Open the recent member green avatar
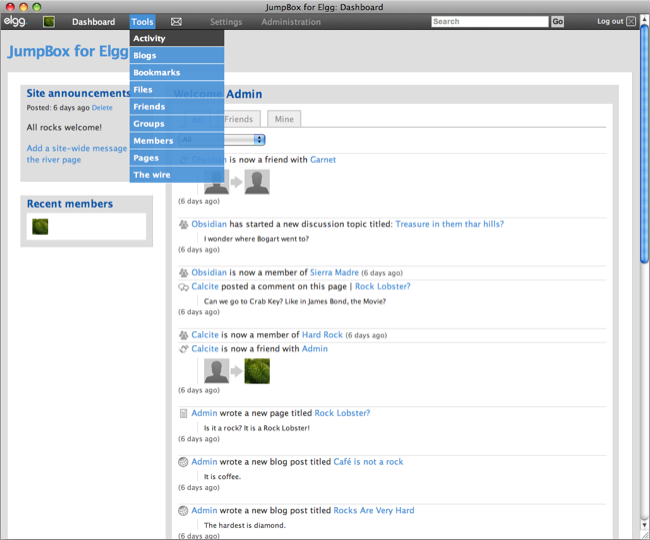 [40, 227]
